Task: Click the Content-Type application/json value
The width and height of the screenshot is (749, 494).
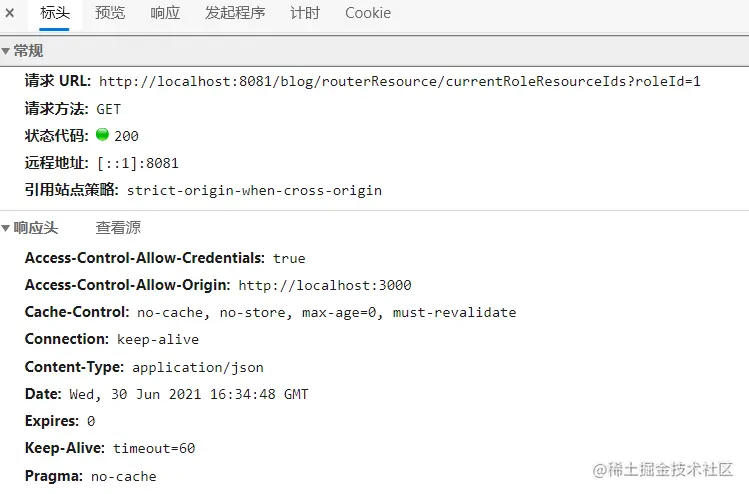Action: pos(198,367)
